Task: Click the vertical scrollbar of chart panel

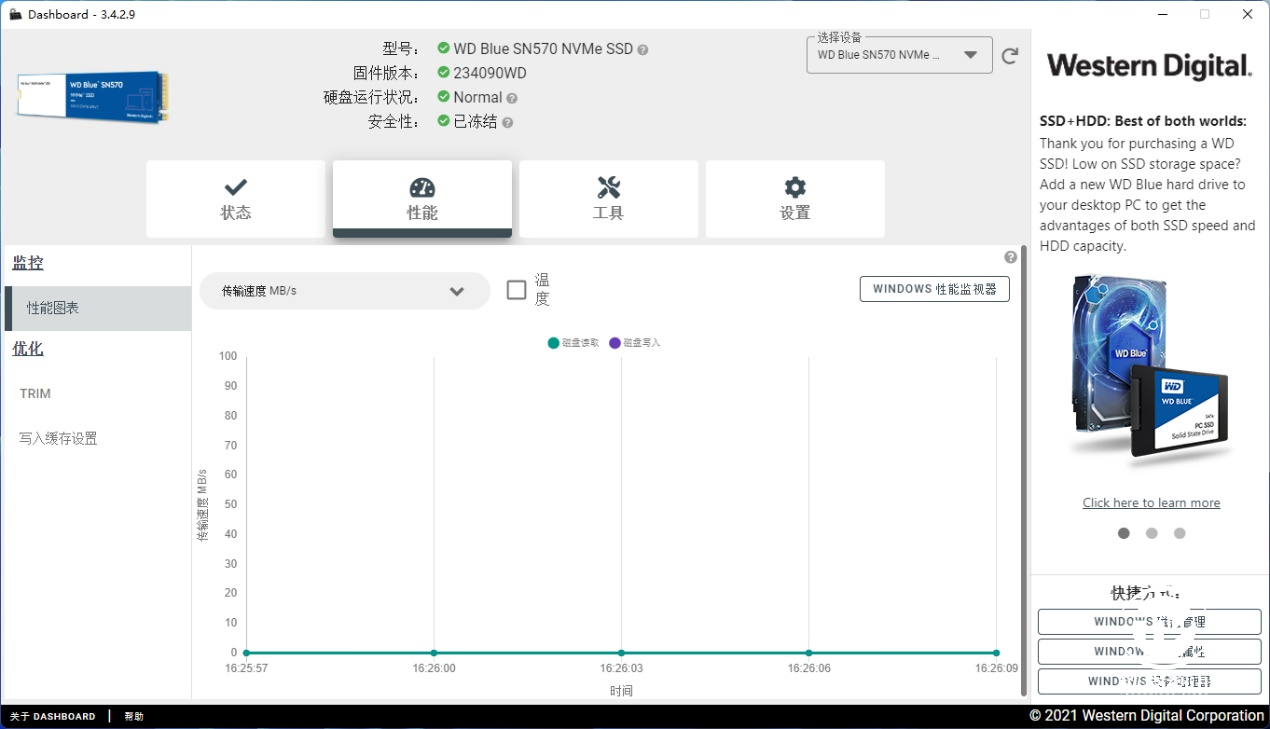Action: [1023, 470]
